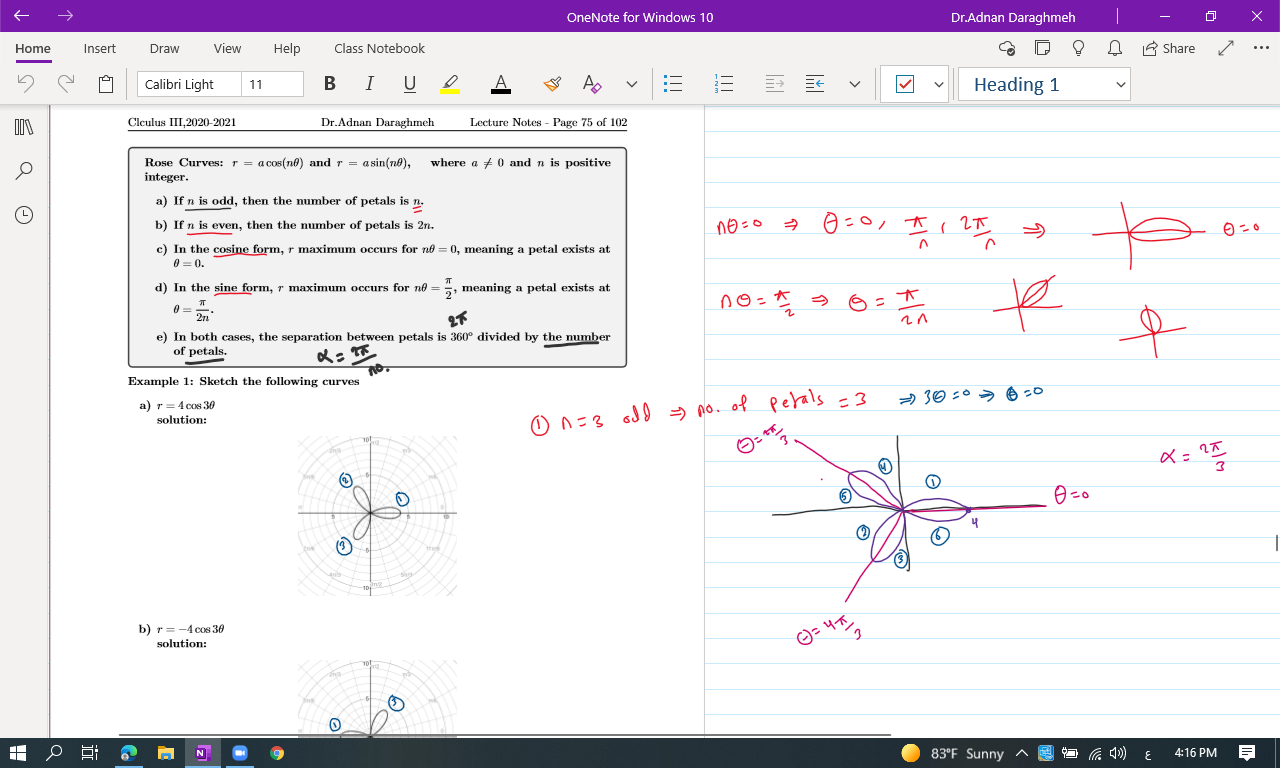
Task: Toggle the to-do tag checkbox
Action: point(904,85)
